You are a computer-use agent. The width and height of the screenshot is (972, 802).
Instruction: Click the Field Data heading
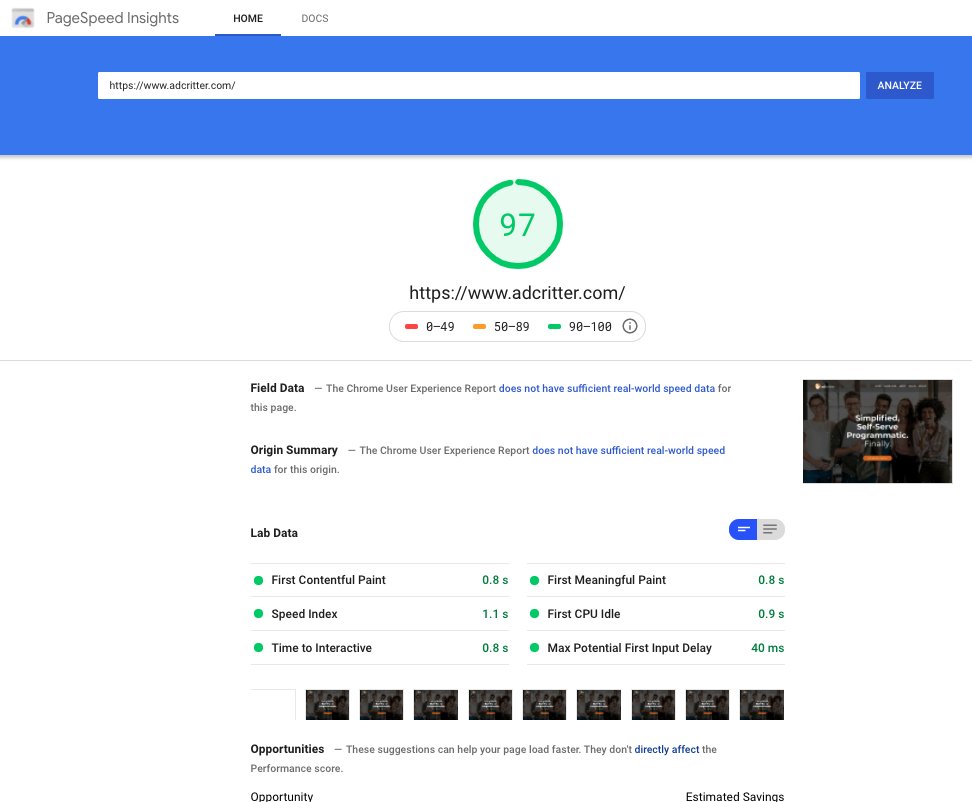pos(277,388)
